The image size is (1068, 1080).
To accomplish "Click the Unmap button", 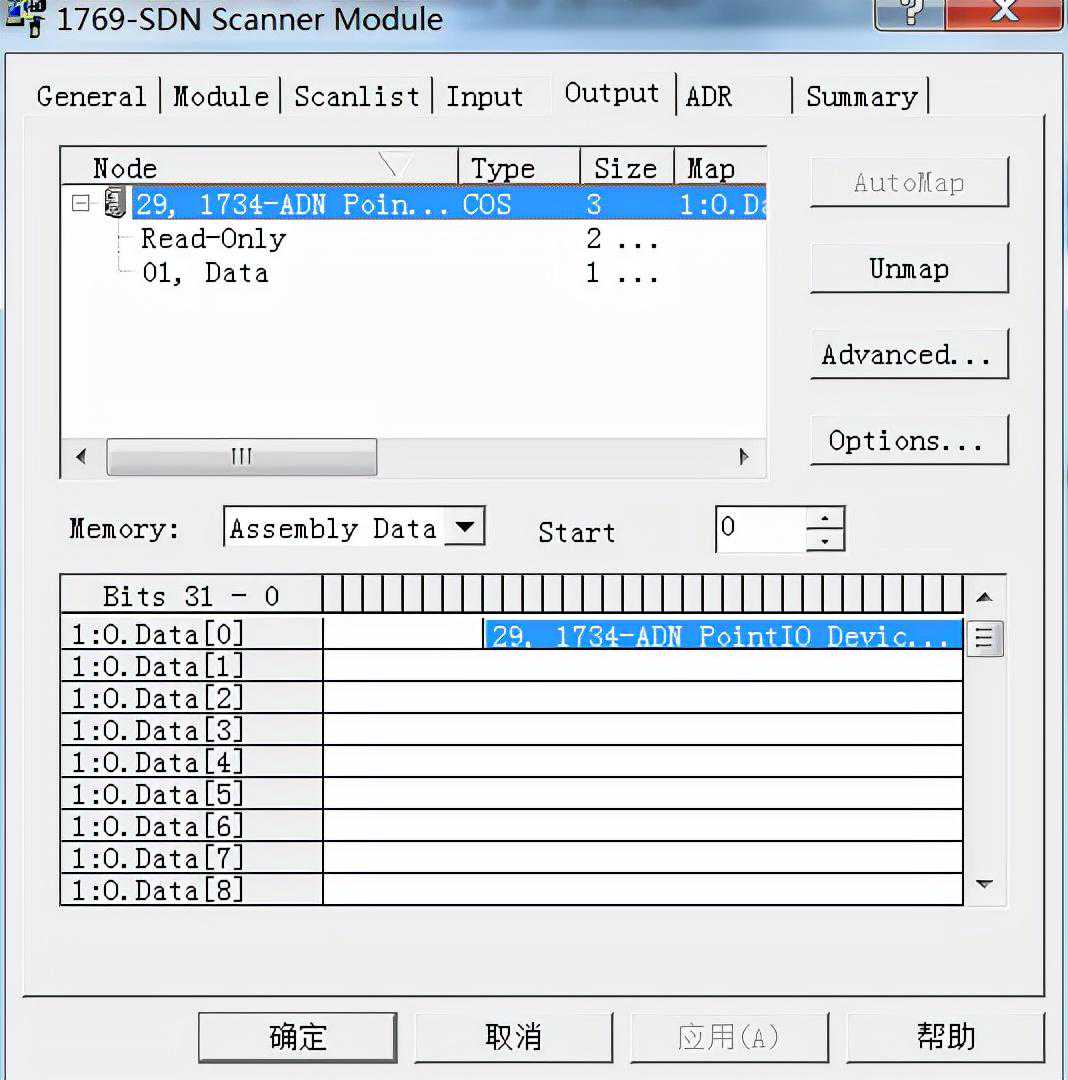I will coord(908,268).
